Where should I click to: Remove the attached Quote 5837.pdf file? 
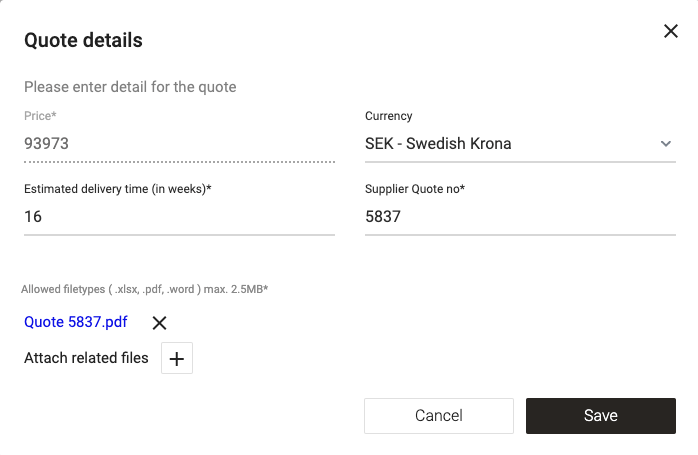pyautogui.click(x=159, y=322)
